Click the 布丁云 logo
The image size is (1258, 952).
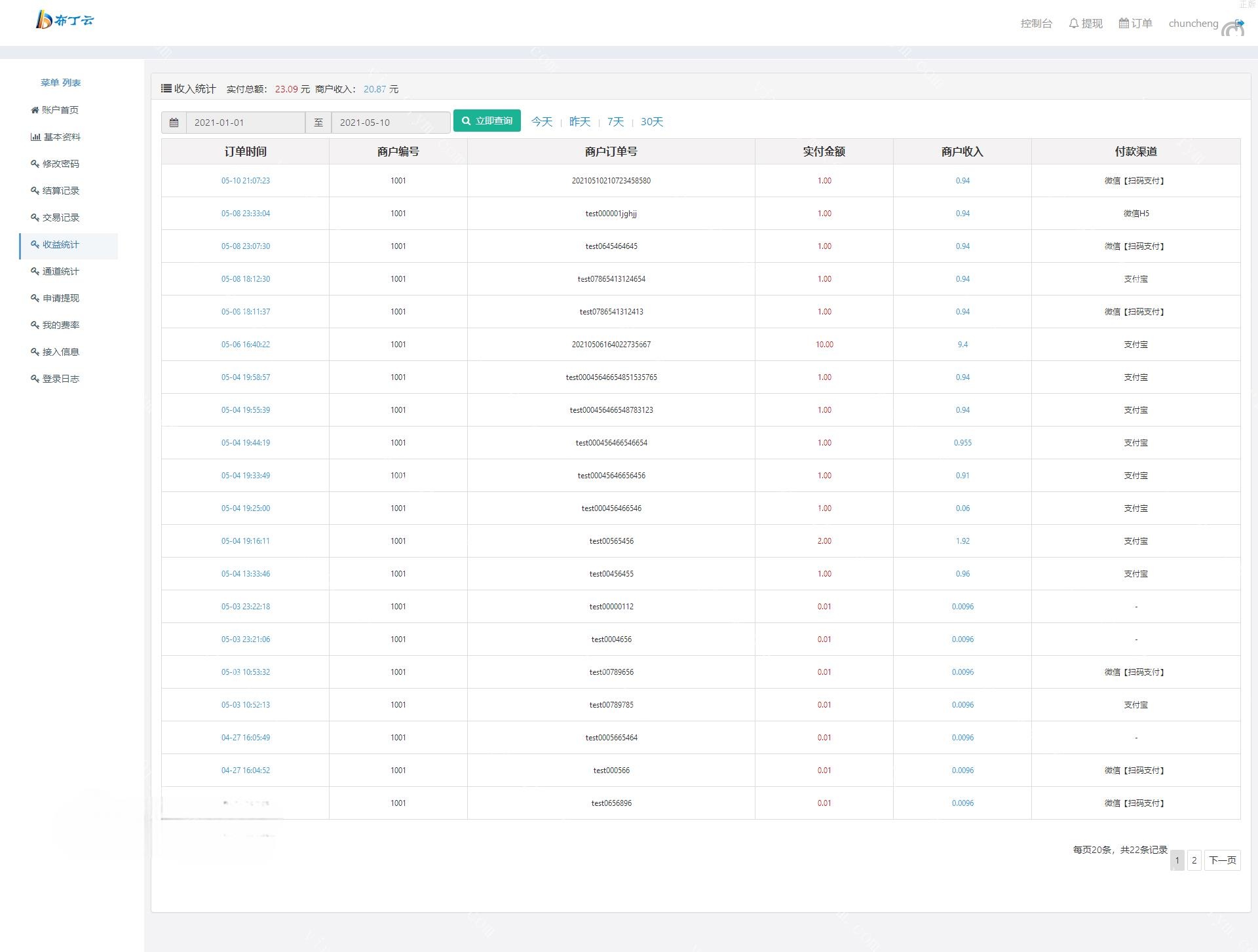64,20
